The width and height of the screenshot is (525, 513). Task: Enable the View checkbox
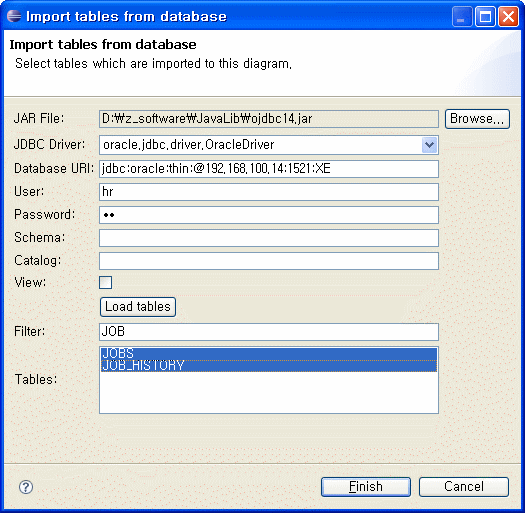coord(105,282)
